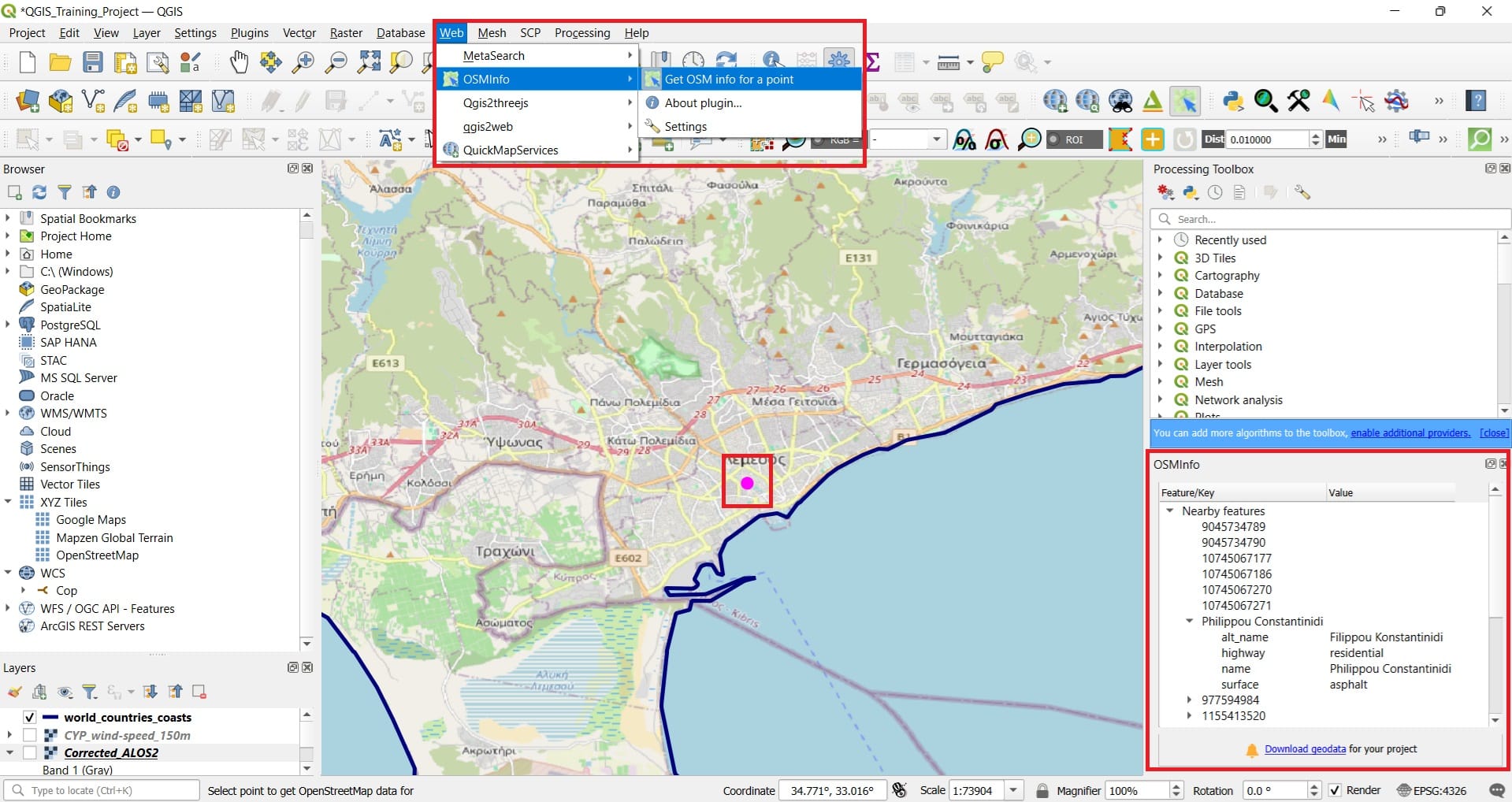
Task: Expand the Network analysis toolbox group
Action: point(1161,399)
